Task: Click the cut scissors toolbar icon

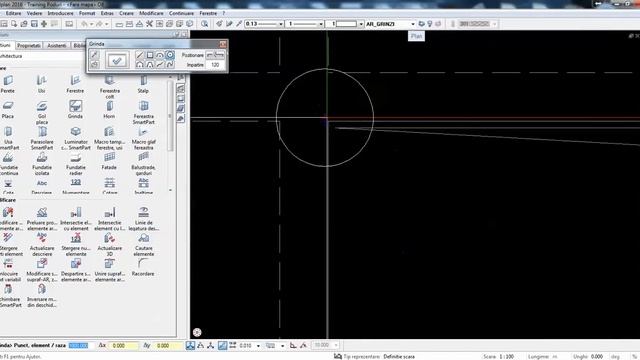Action: point(149,24)
